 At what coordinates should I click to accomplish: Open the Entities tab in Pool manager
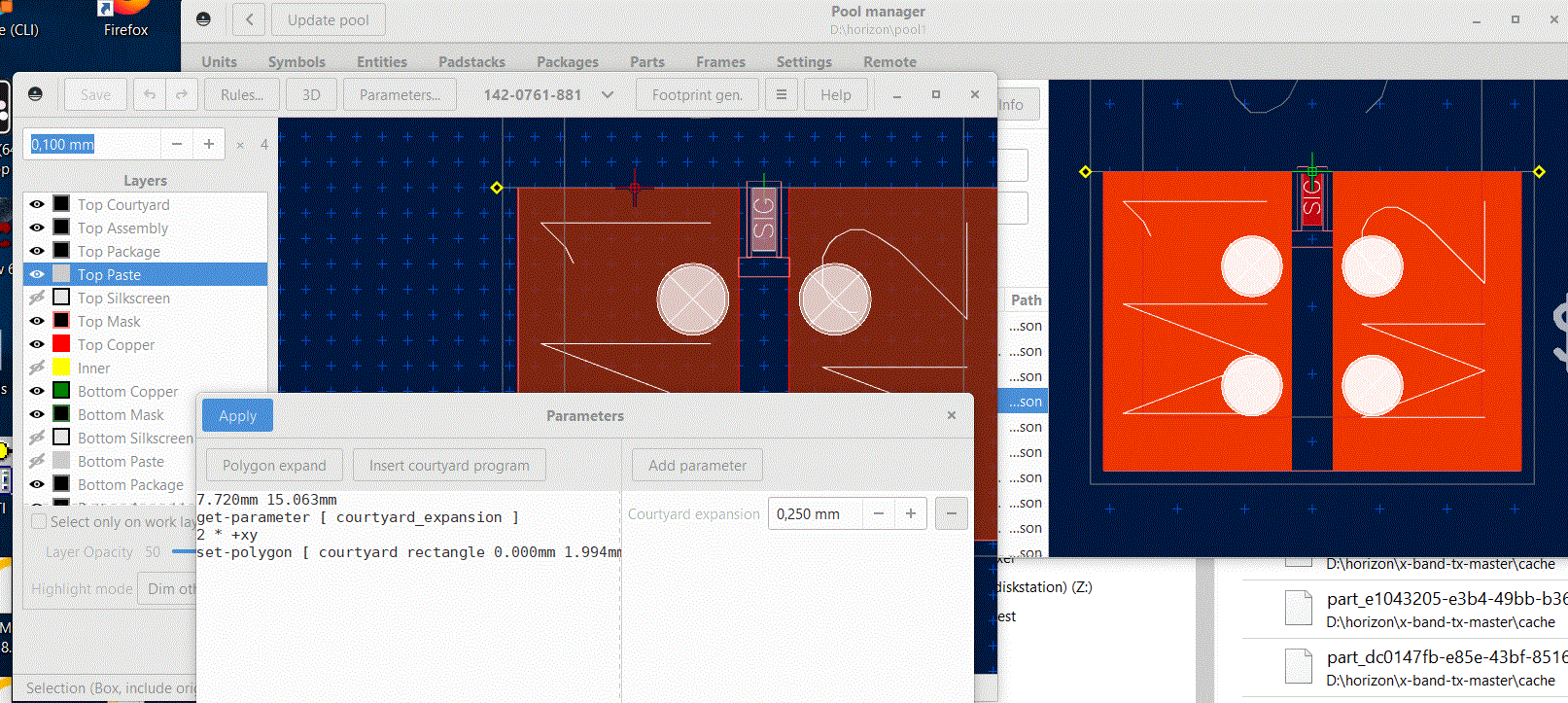[x=381, y=61]
